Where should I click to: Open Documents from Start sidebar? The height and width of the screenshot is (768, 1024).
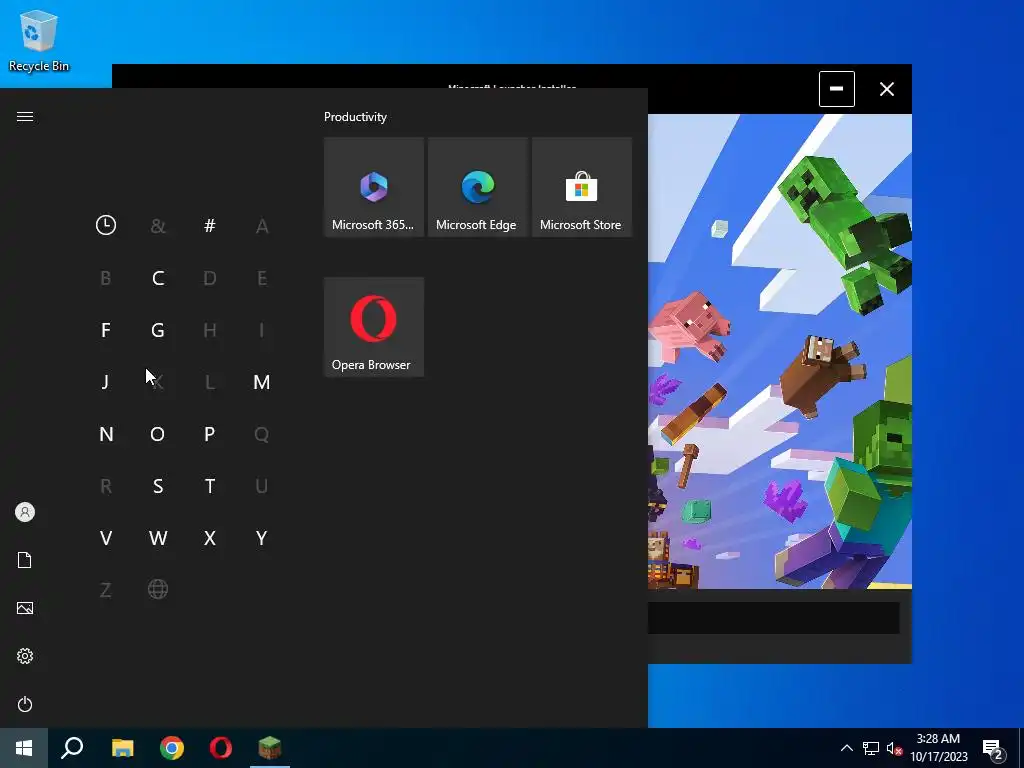tap(25, 560)
